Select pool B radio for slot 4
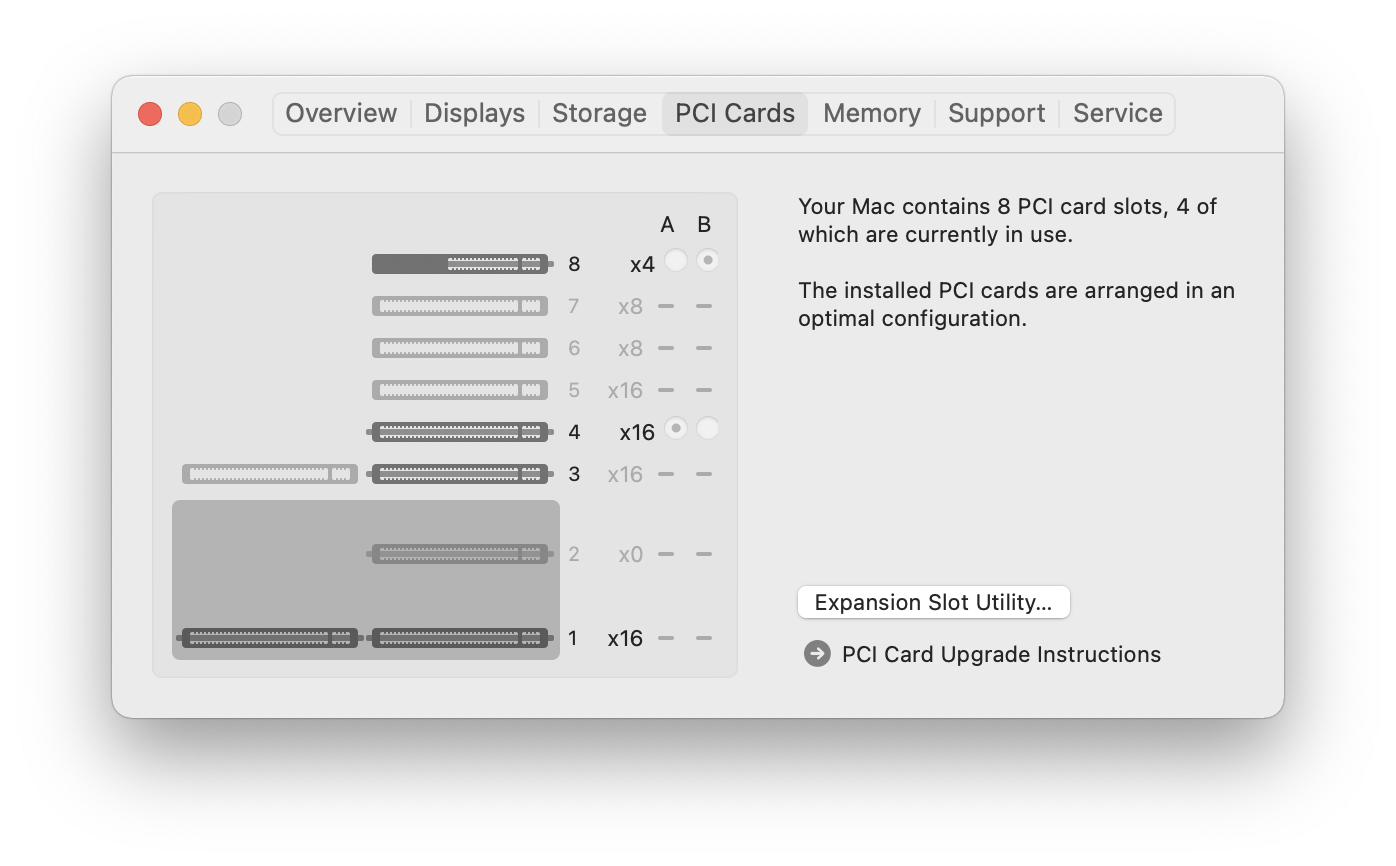The width and height of the screenshot is (1396, 866). 708,428
